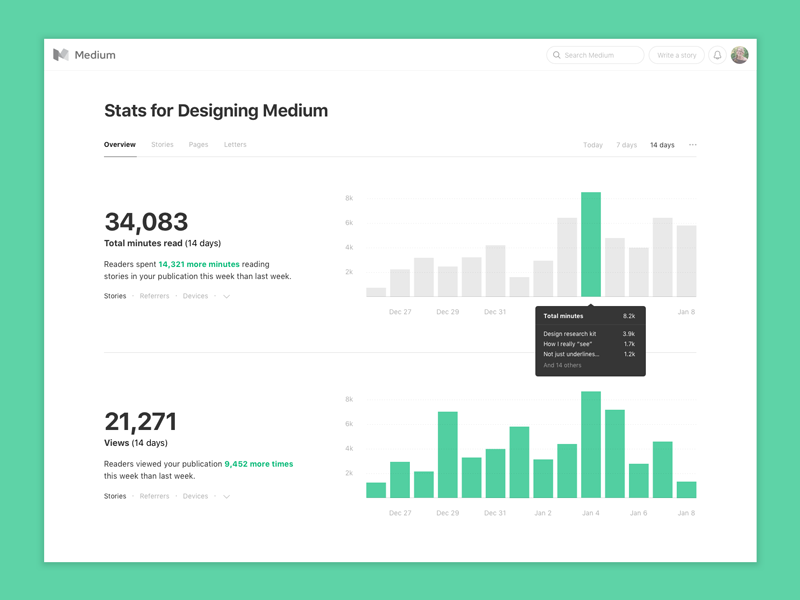
Task: Expand chevron under Total minutes read
Action: tap(227, 296)
